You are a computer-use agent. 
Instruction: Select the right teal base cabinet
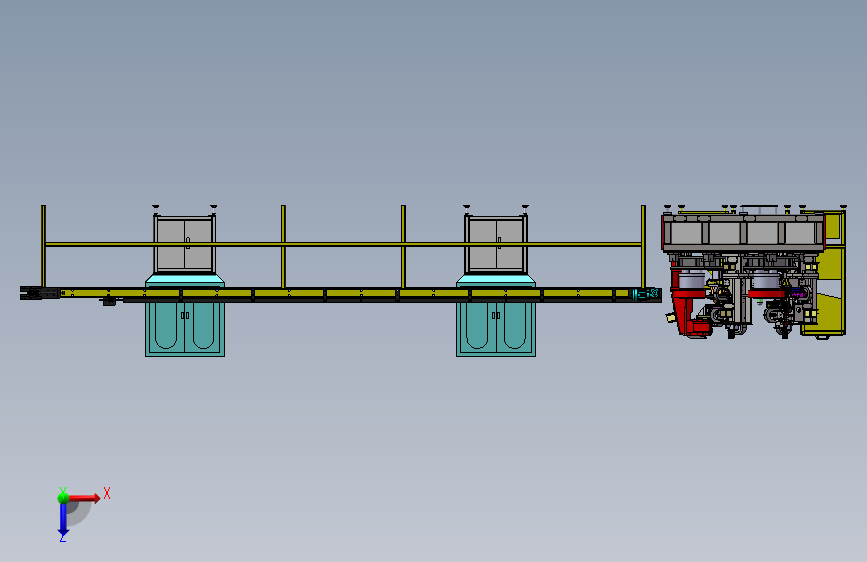(495, 329)
